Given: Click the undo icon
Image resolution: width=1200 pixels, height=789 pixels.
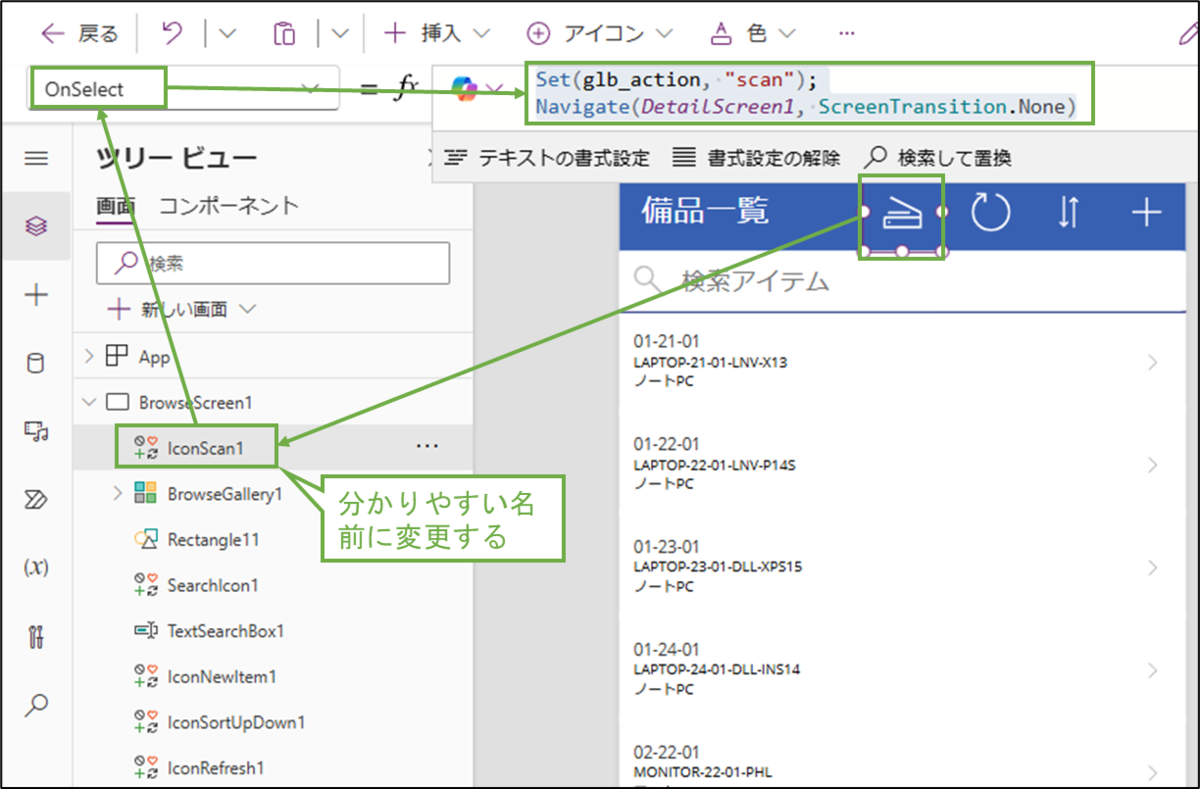Looking at the screenshot, I should coord(172,34).
